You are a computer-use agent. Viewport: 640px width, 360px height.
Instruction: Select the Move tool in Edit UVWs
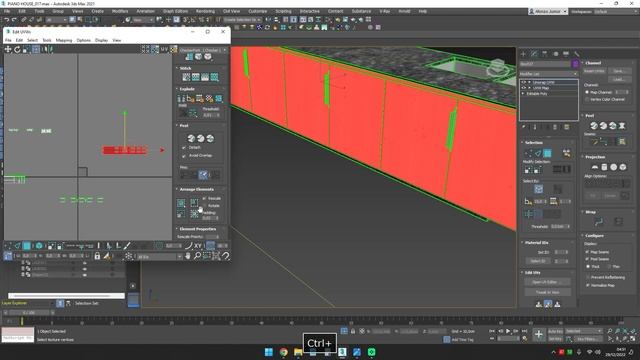coord(8,49)
